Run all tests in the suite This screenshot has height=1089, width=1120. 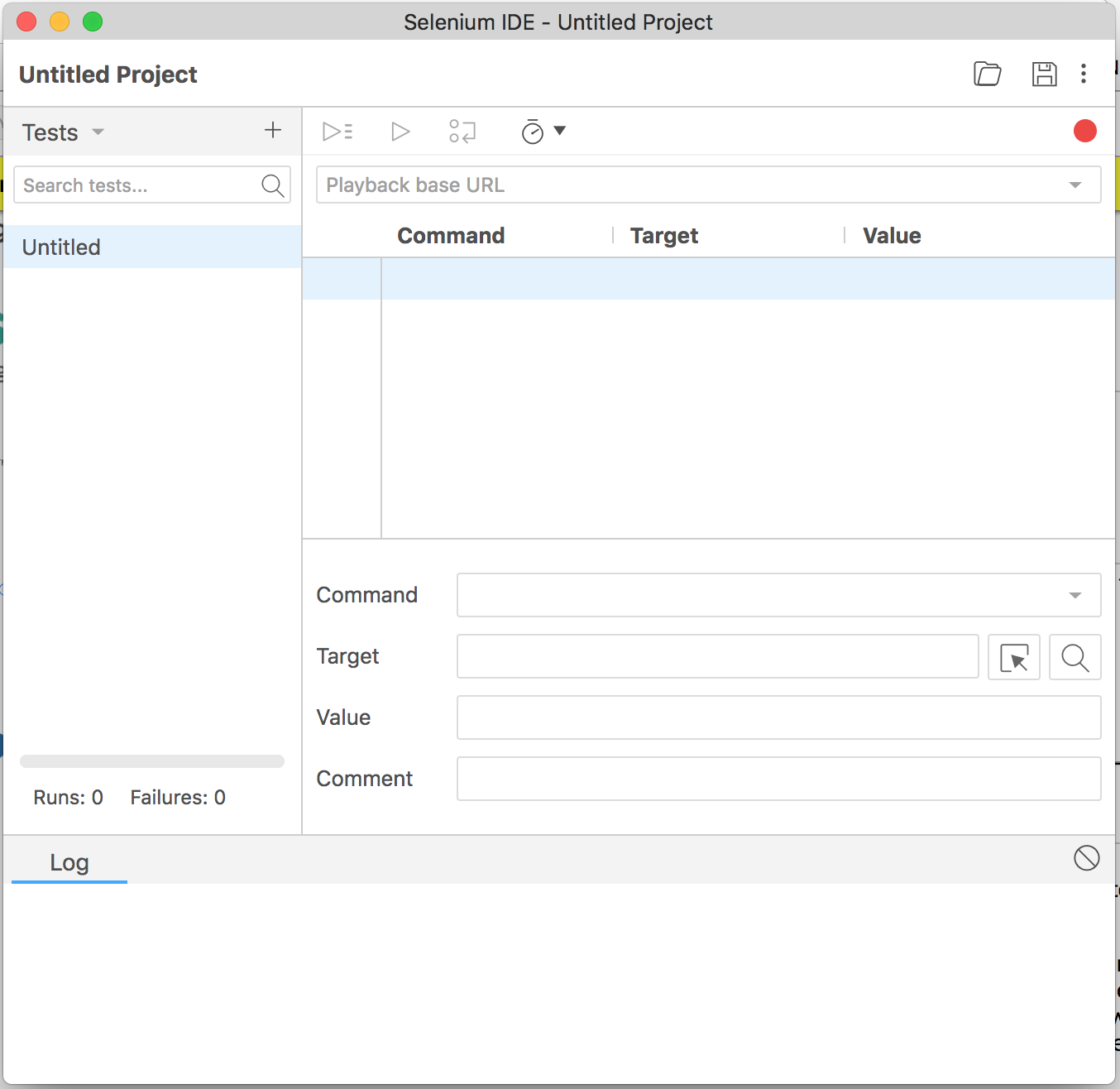(x=337, y=132)
